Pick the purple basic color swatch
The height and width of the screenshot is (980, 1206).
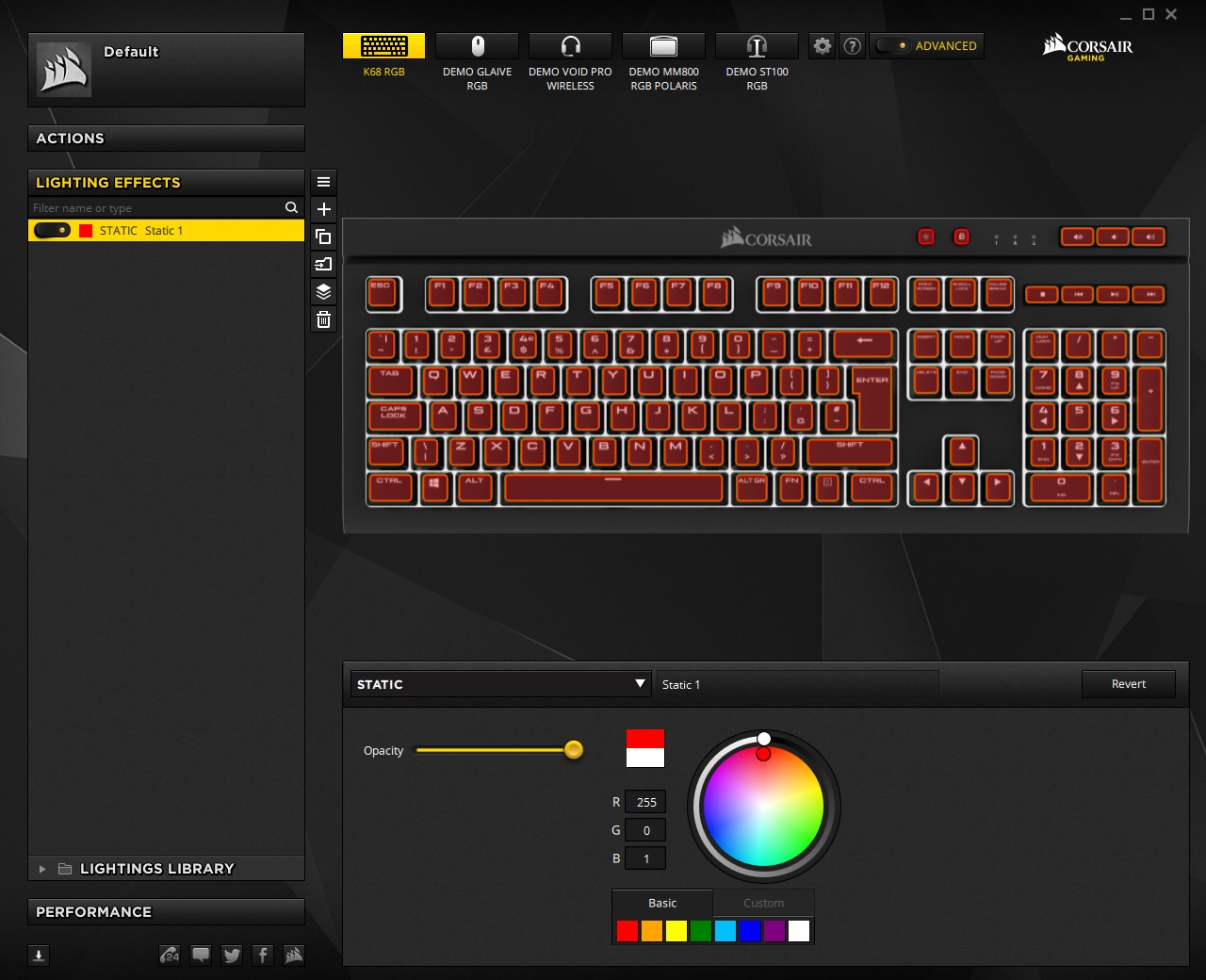click(774, 931)
